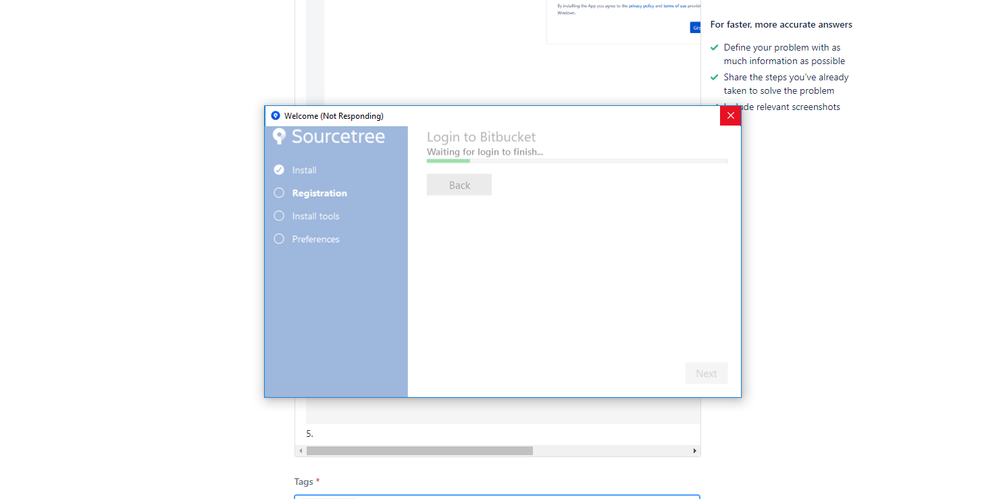Open the Preferences step label
The height and width of the screenshot is (499, 999).
click(x=315, y=239)
